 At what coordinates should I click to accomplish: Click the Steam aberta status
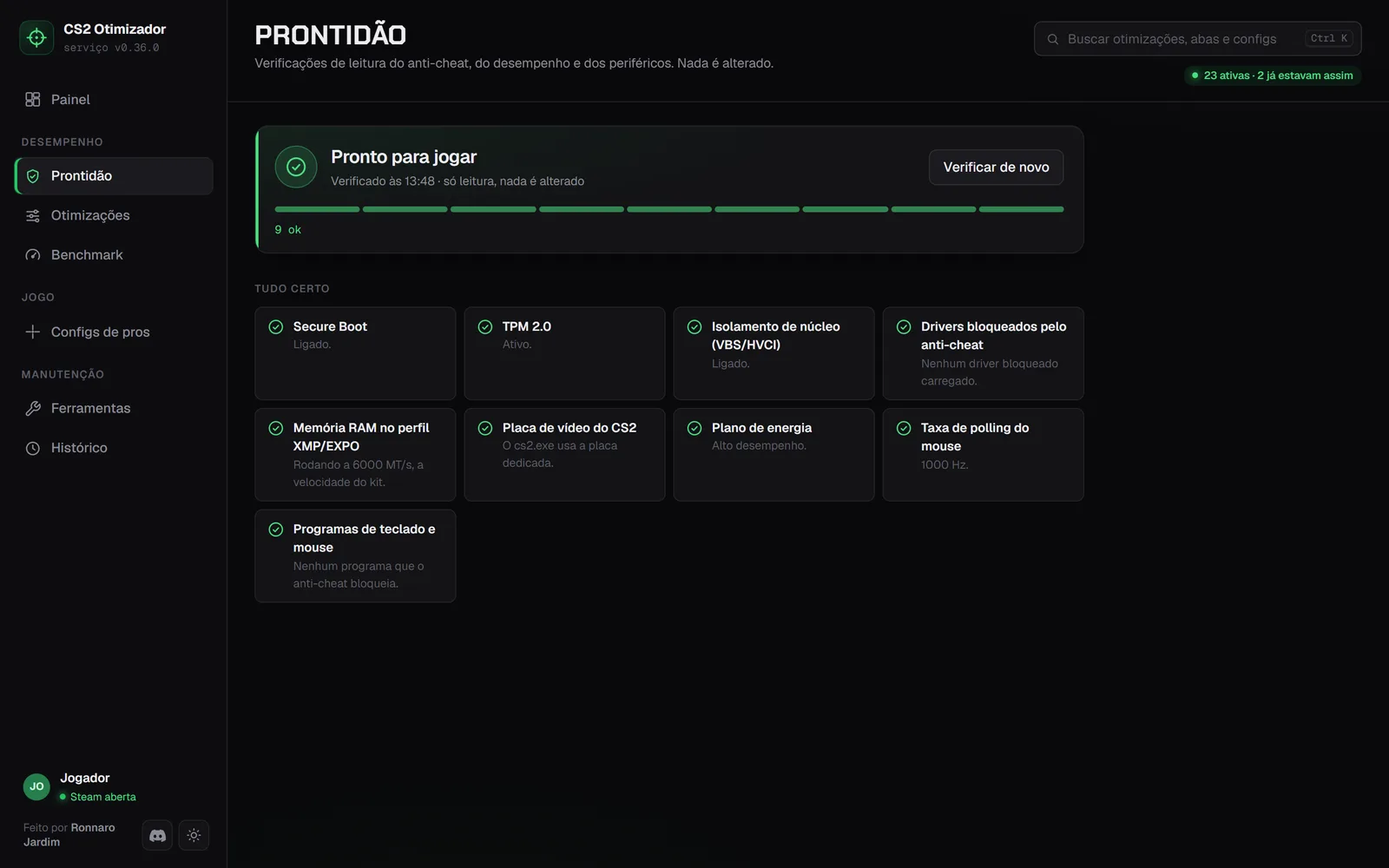pos(97,797)
